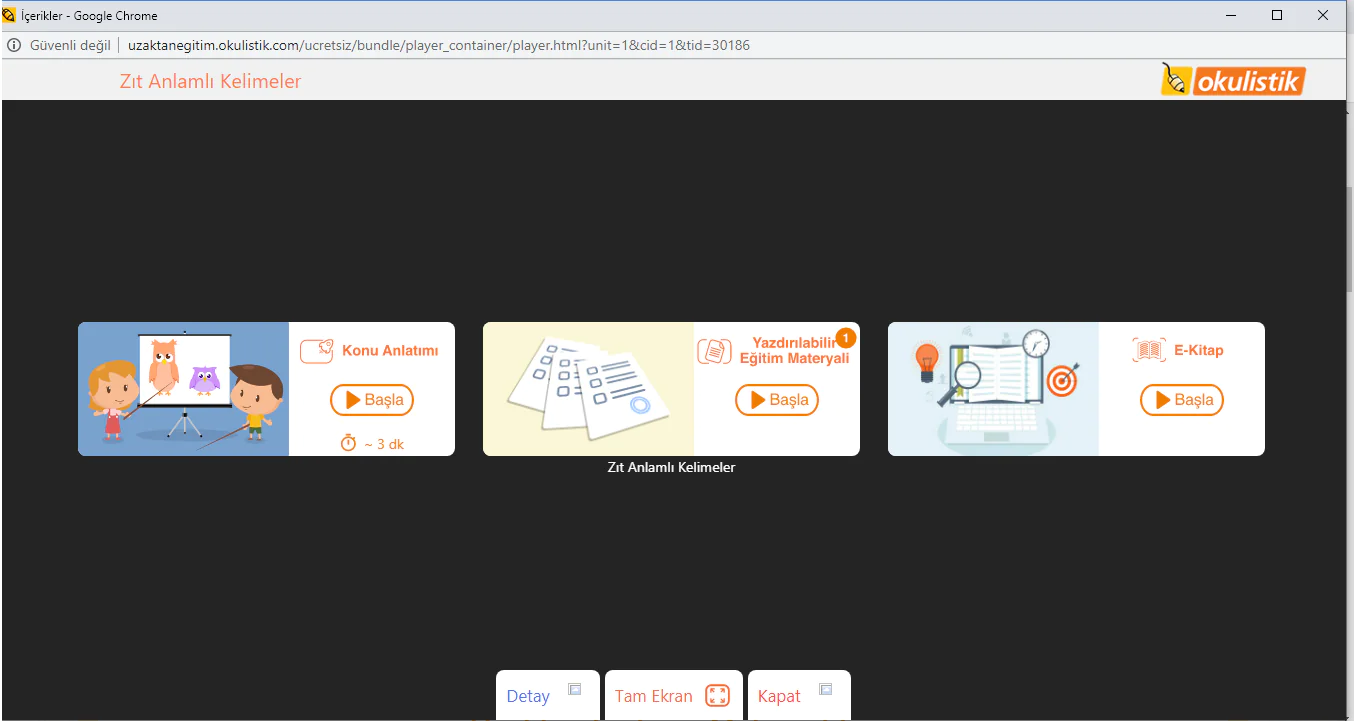Click the E-Kitap open book icon

click(x=1149, y=350)
